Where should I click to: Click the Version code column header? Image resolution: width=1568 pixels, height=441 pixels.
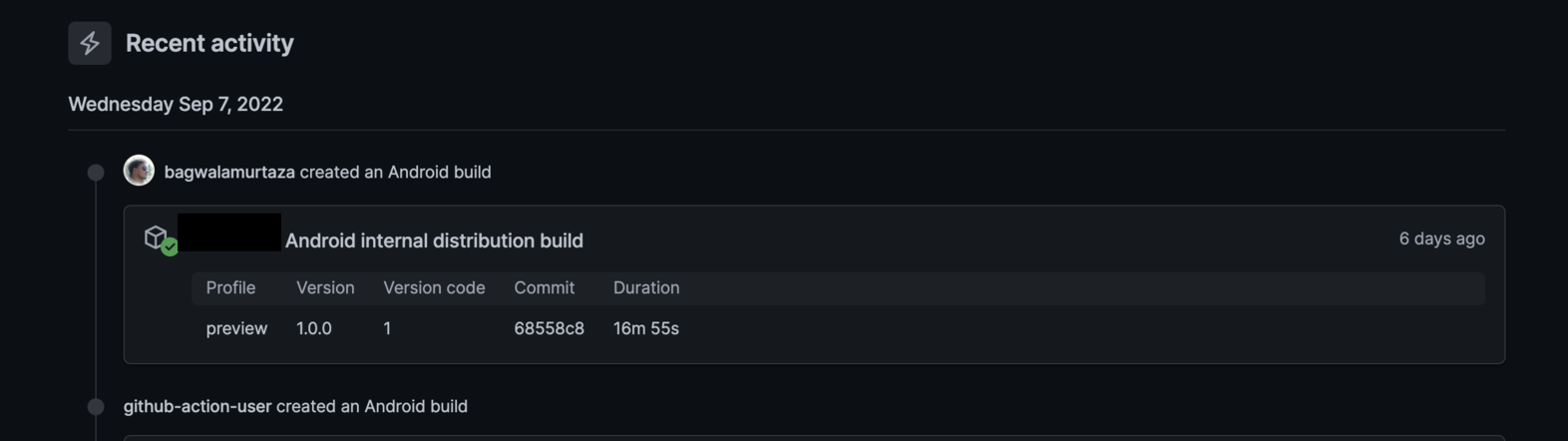click(x=434, y=287)
